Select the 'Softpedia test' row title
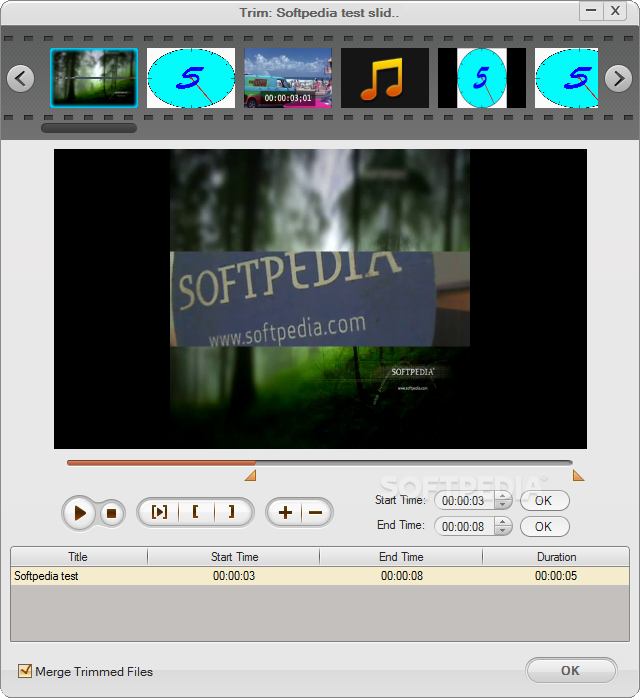Image resolution: width=640 pixels, height=698 pixels. (46, 576)
